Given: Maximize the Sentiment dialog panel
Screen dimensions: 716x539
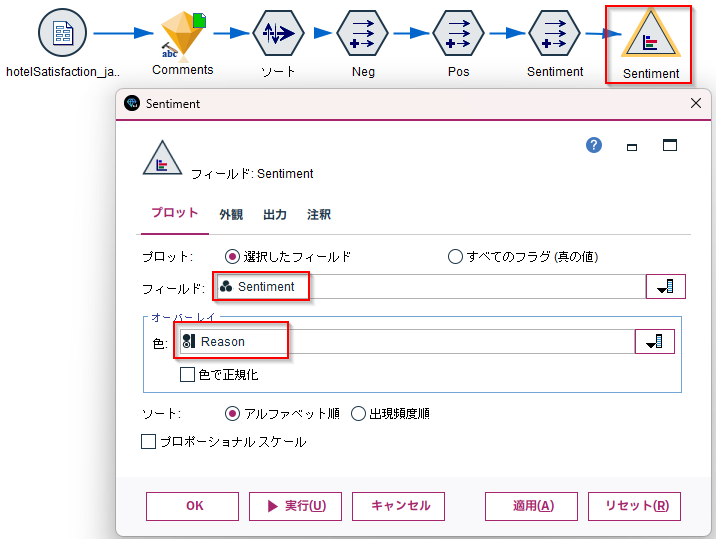Looking at the screenshot, I should pyautogui.click(x=670, y=145).
